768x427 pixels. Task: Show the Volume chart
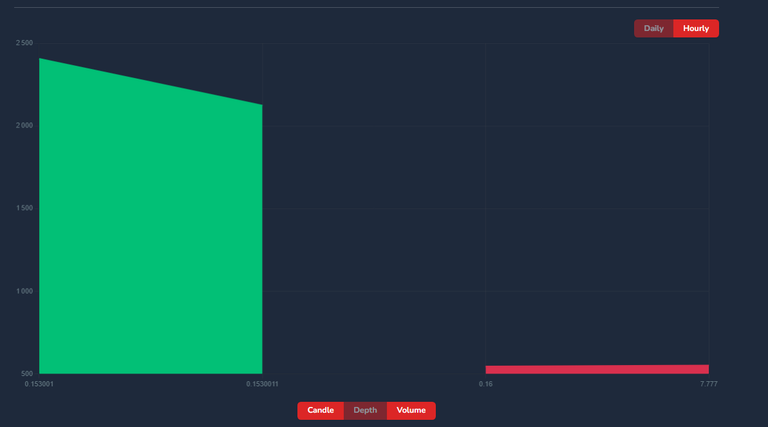pos(411,410)
